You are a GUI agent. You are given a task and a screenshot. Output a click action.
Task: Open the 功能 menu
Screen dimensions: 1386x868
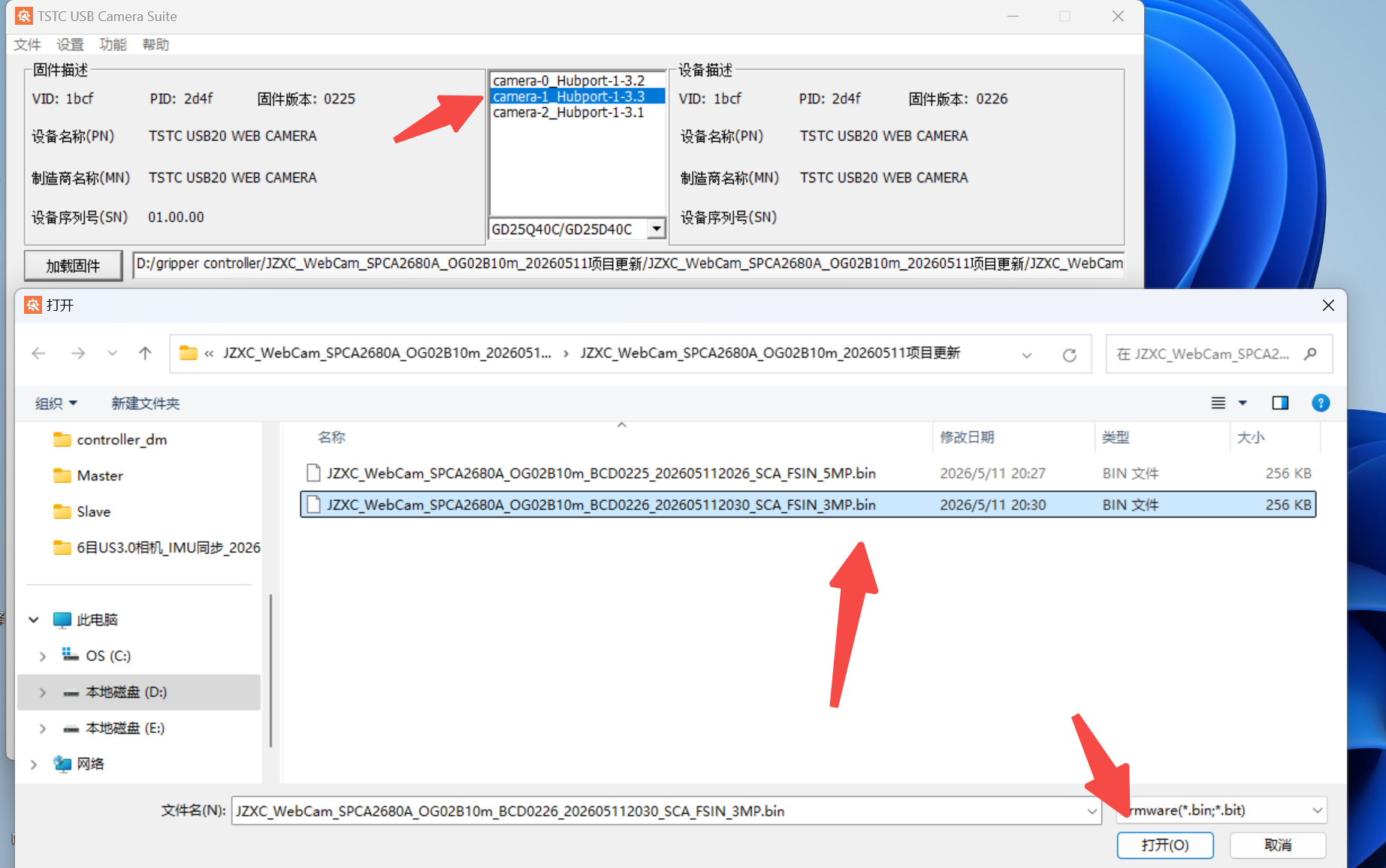(113, 45)
